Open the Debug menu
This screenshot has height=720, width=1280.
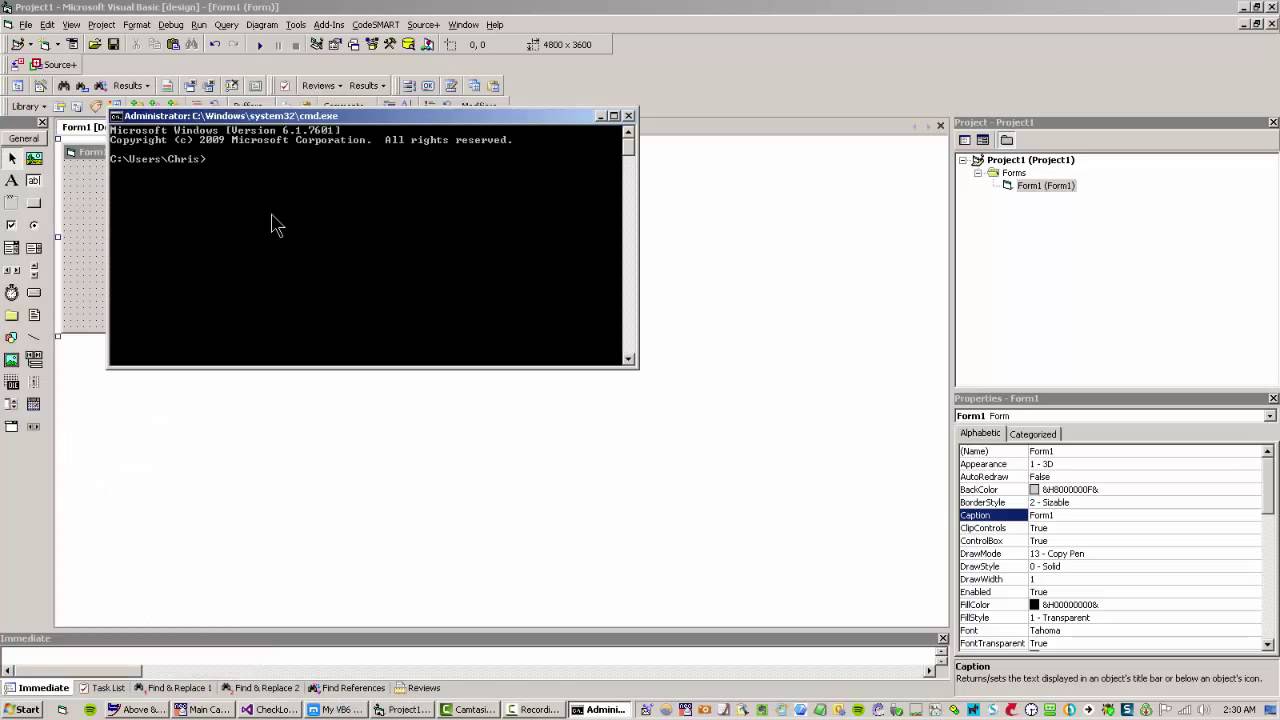click(x=170, y=25)
